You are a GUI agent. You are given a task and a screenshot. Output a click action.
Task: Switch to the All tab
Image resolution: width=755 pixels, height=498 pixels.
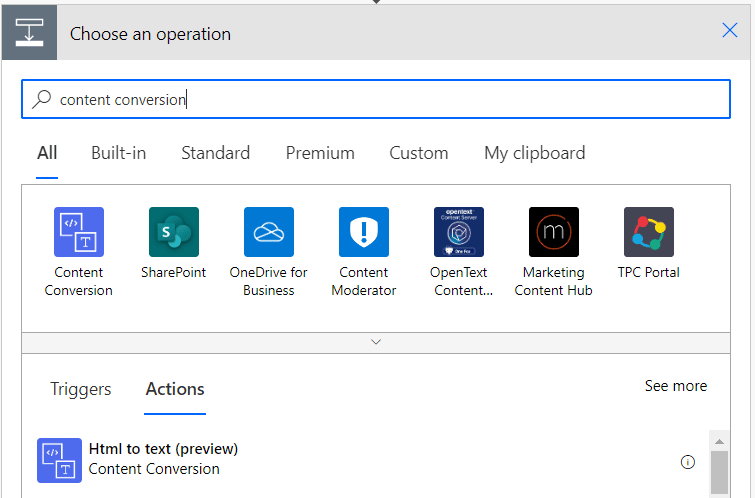[47, 153]
